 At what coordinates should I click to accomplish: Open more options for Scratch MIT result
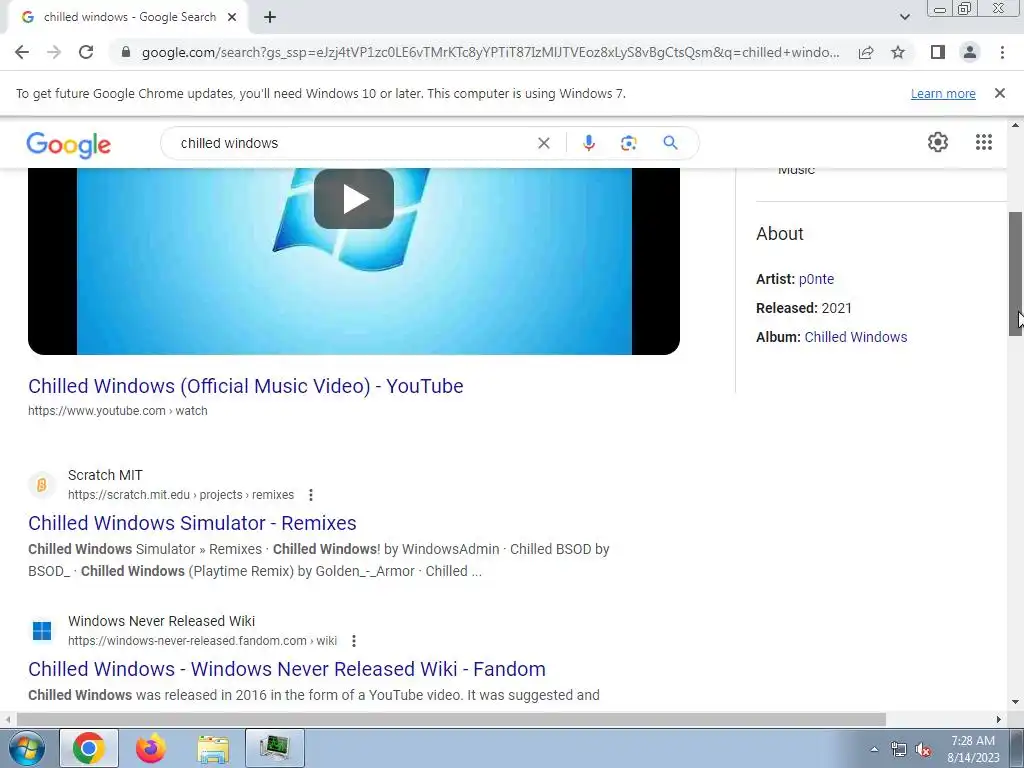(311, 495)
